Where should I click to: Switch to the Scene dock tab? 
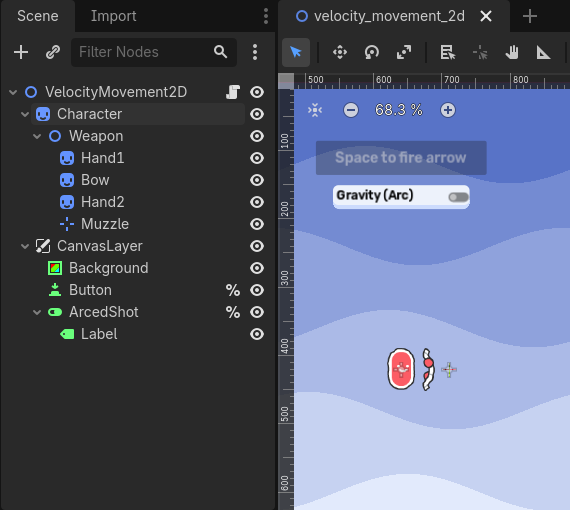(38, 16)
